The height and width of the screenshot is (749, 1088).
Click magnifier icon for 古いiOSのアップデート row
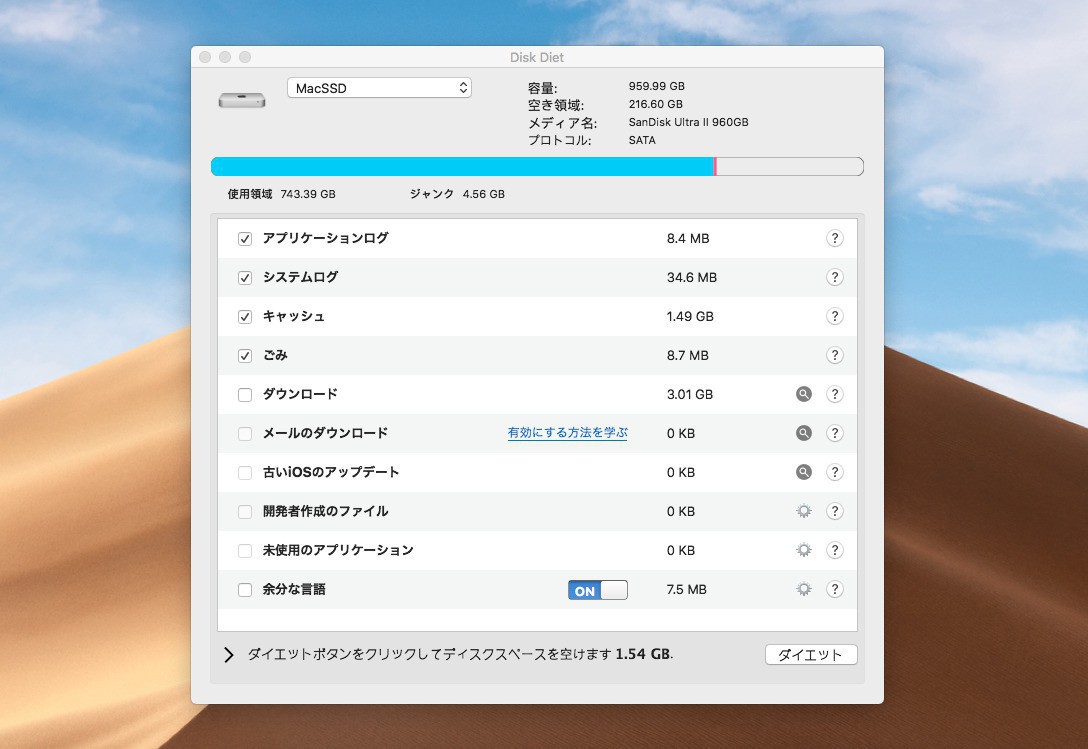[x=804, y=472]
